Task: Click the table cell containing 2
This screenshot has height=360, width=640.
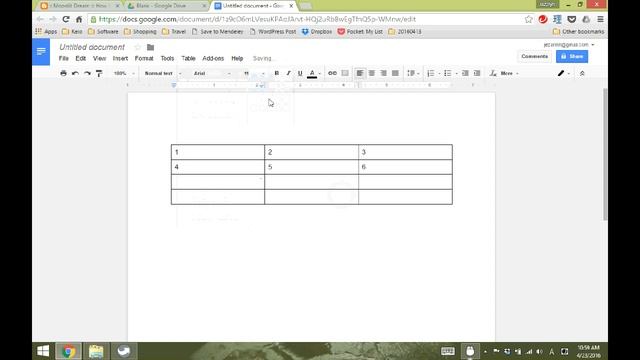Action: coord(311,152)
